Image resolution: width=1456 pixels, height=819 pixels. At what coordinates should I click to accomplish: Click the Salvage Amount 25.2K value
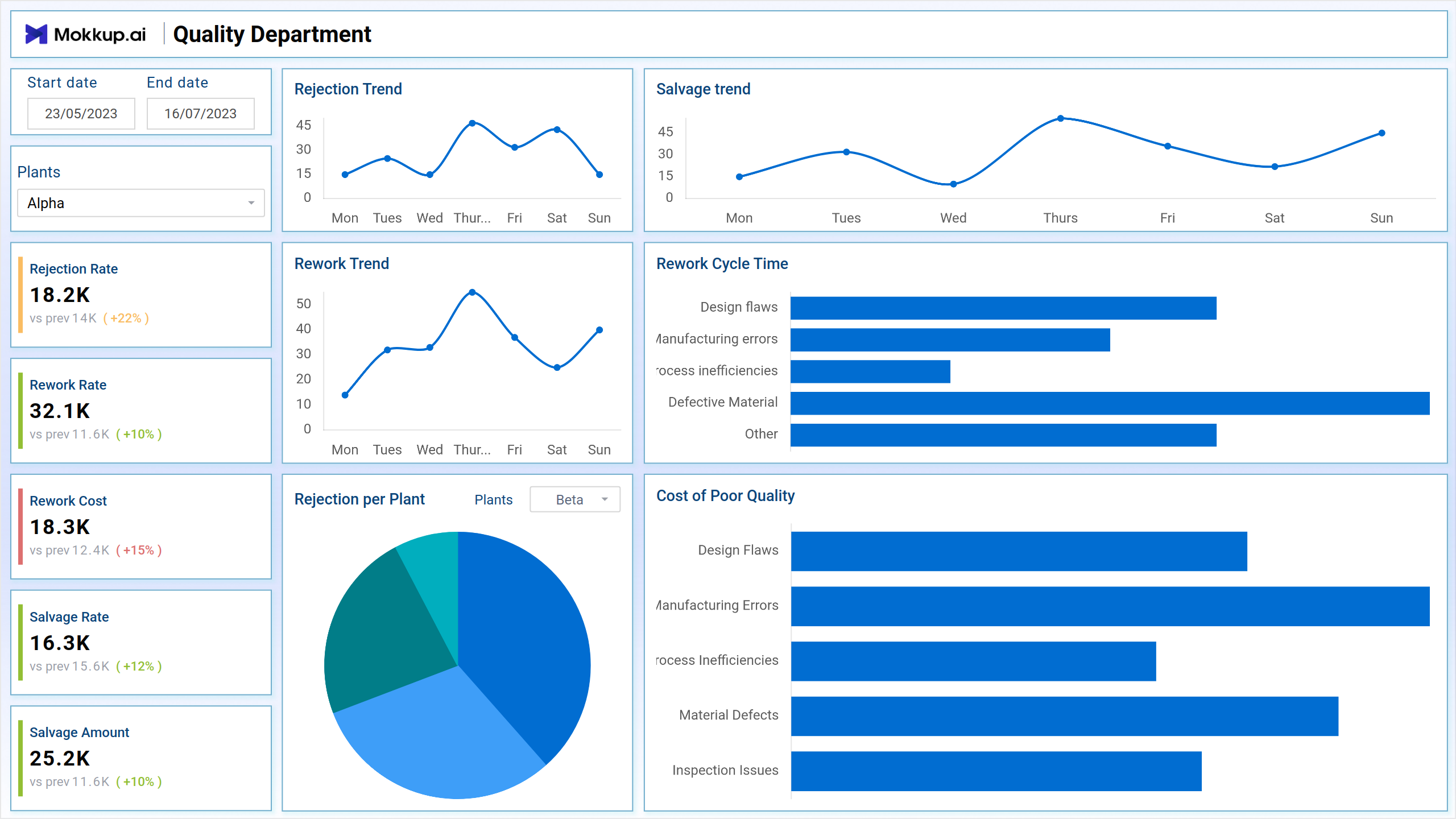tap(60, 758)
